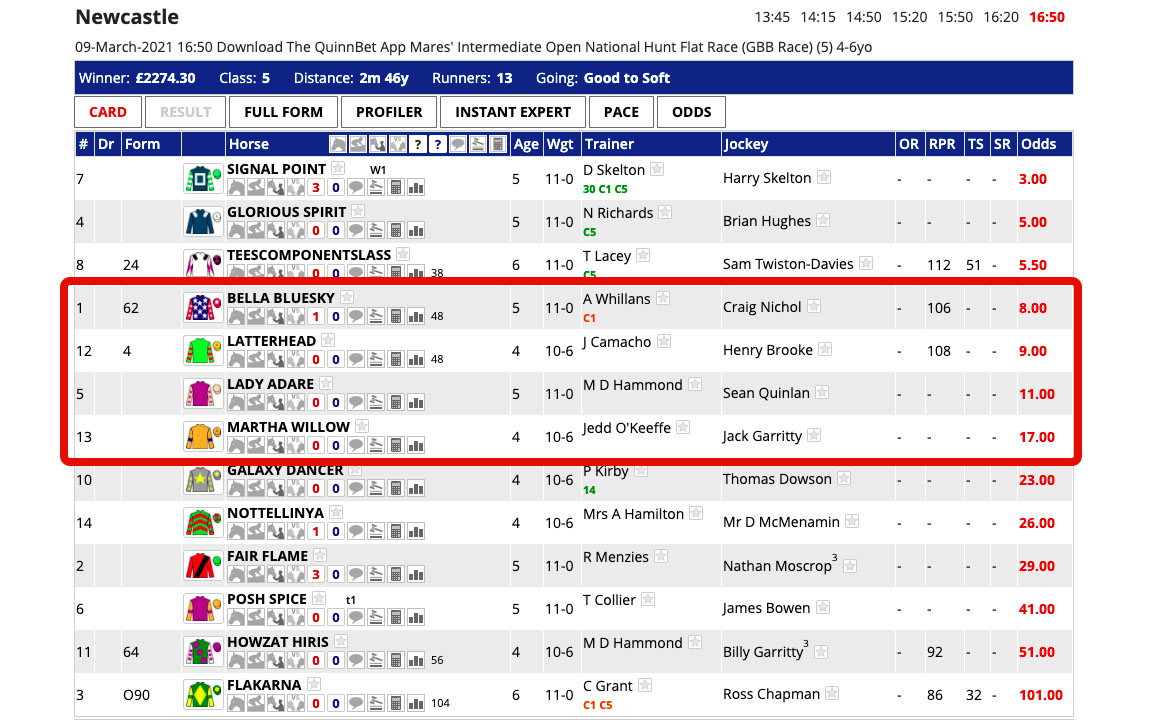1160x720 pixels.
Task: Click blue 0 indicator for Nottellinya
Action: click(336, 531)
